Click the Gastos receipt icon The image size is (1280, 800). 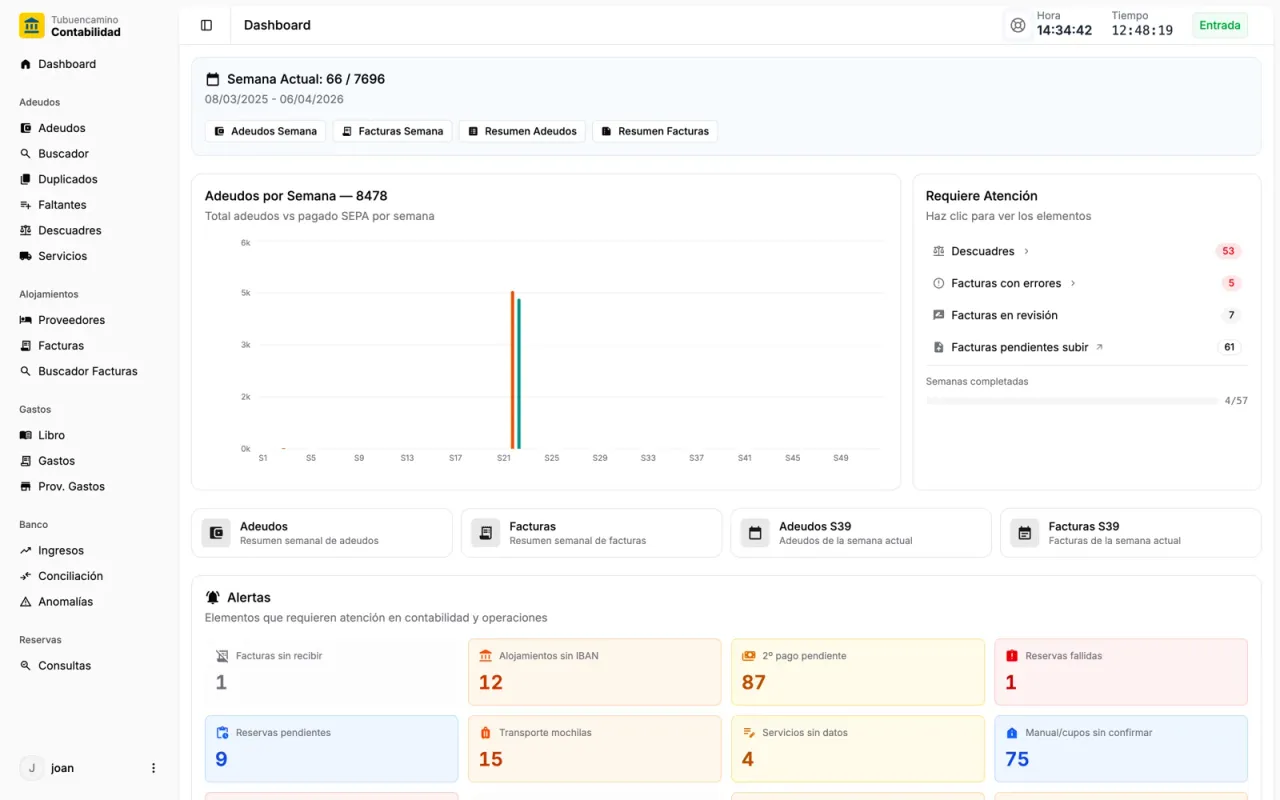[26, 461]
